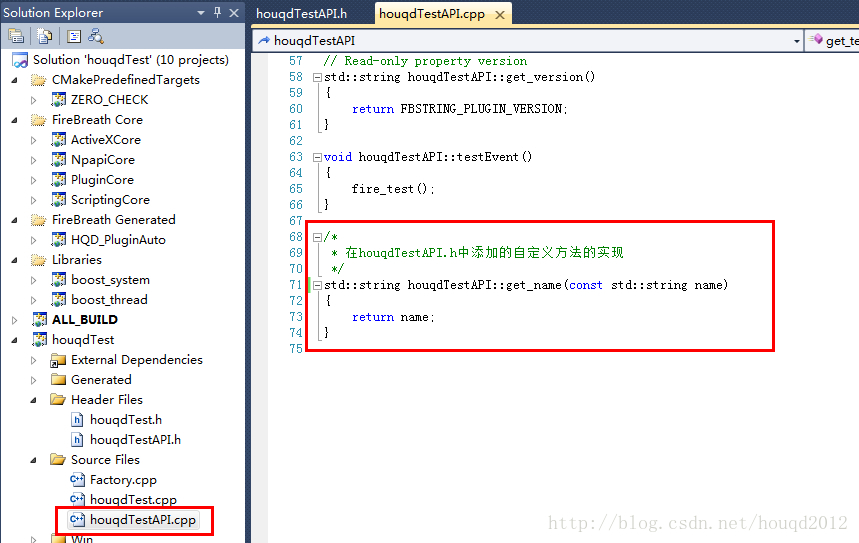Select Factory.cpp source file

coord(123,480)
